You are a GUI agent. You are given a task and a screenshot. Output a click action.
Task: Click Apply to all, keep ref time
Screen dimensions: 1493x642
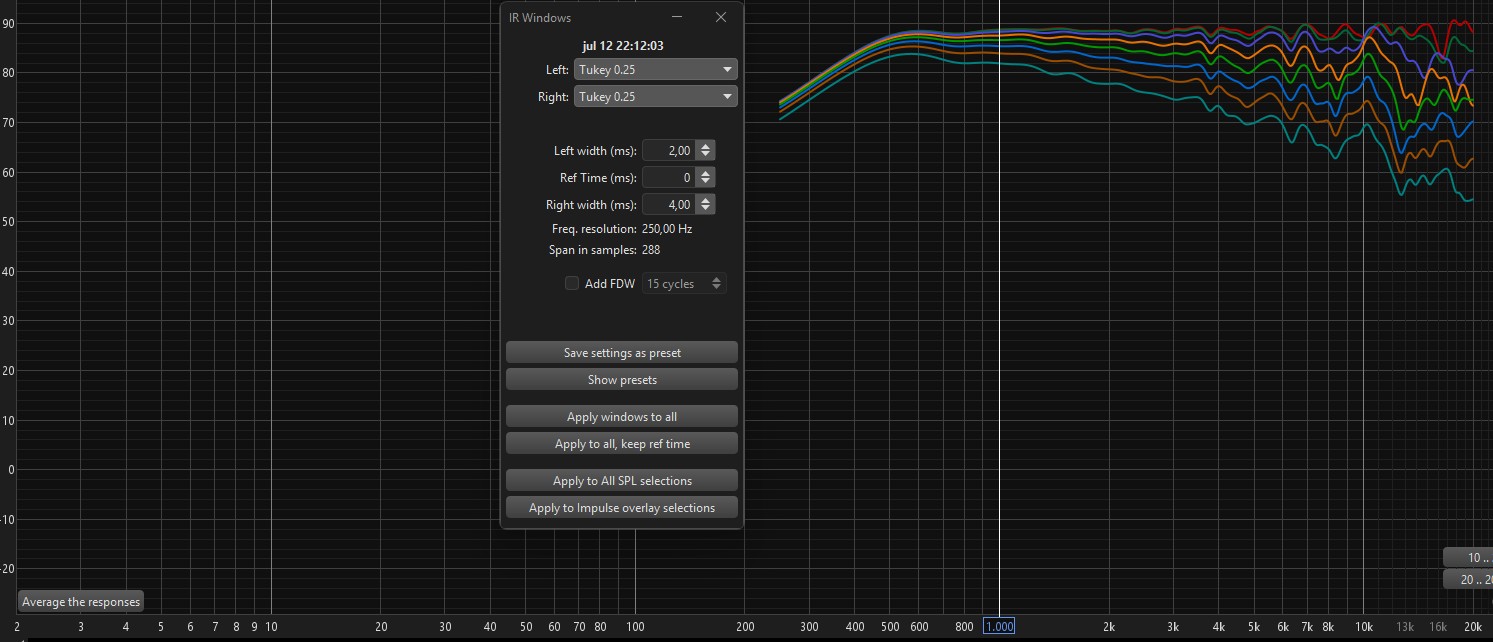(x=622, y=444)
